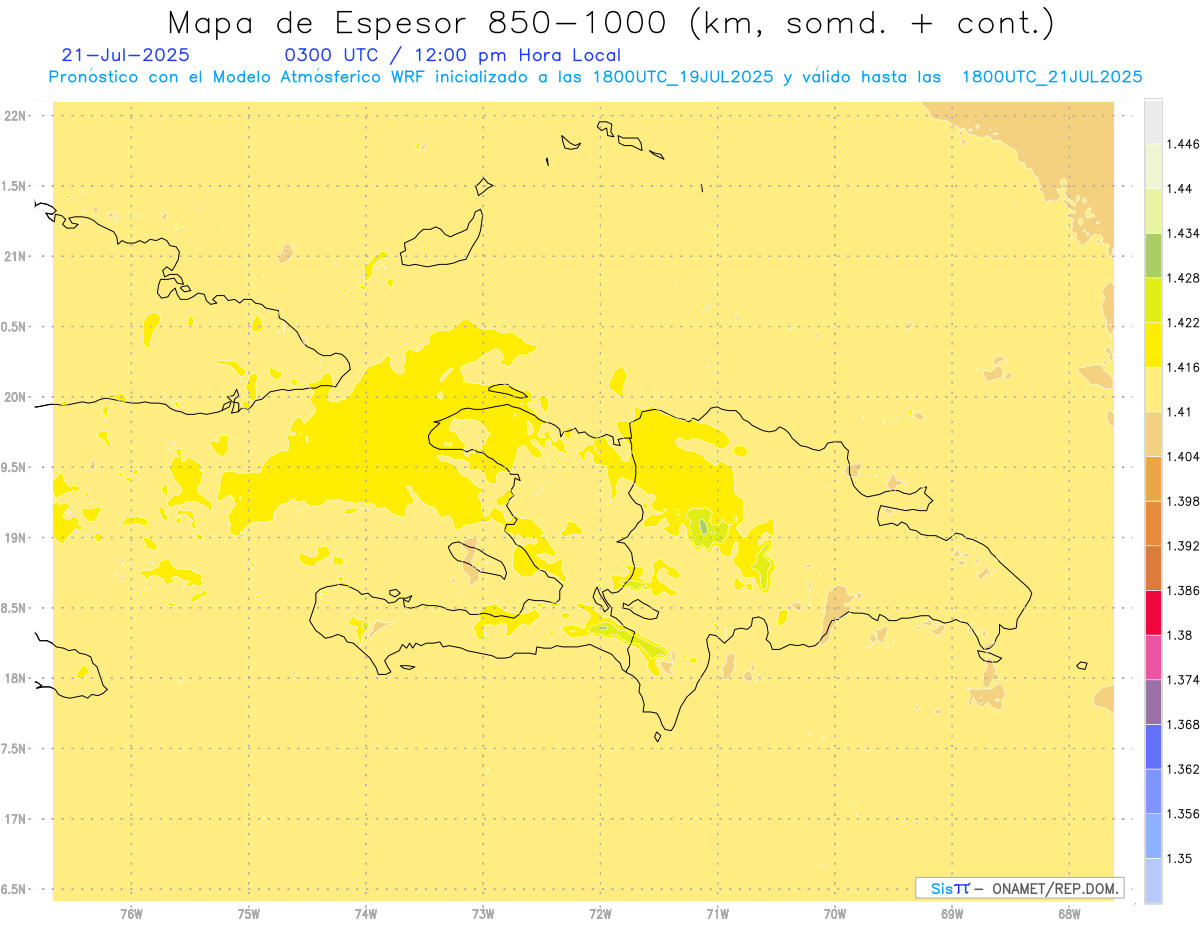This screenshot has height=927, width=1200.
Task: Select the '1.41' colorbar label
Action: point(1179,412)
